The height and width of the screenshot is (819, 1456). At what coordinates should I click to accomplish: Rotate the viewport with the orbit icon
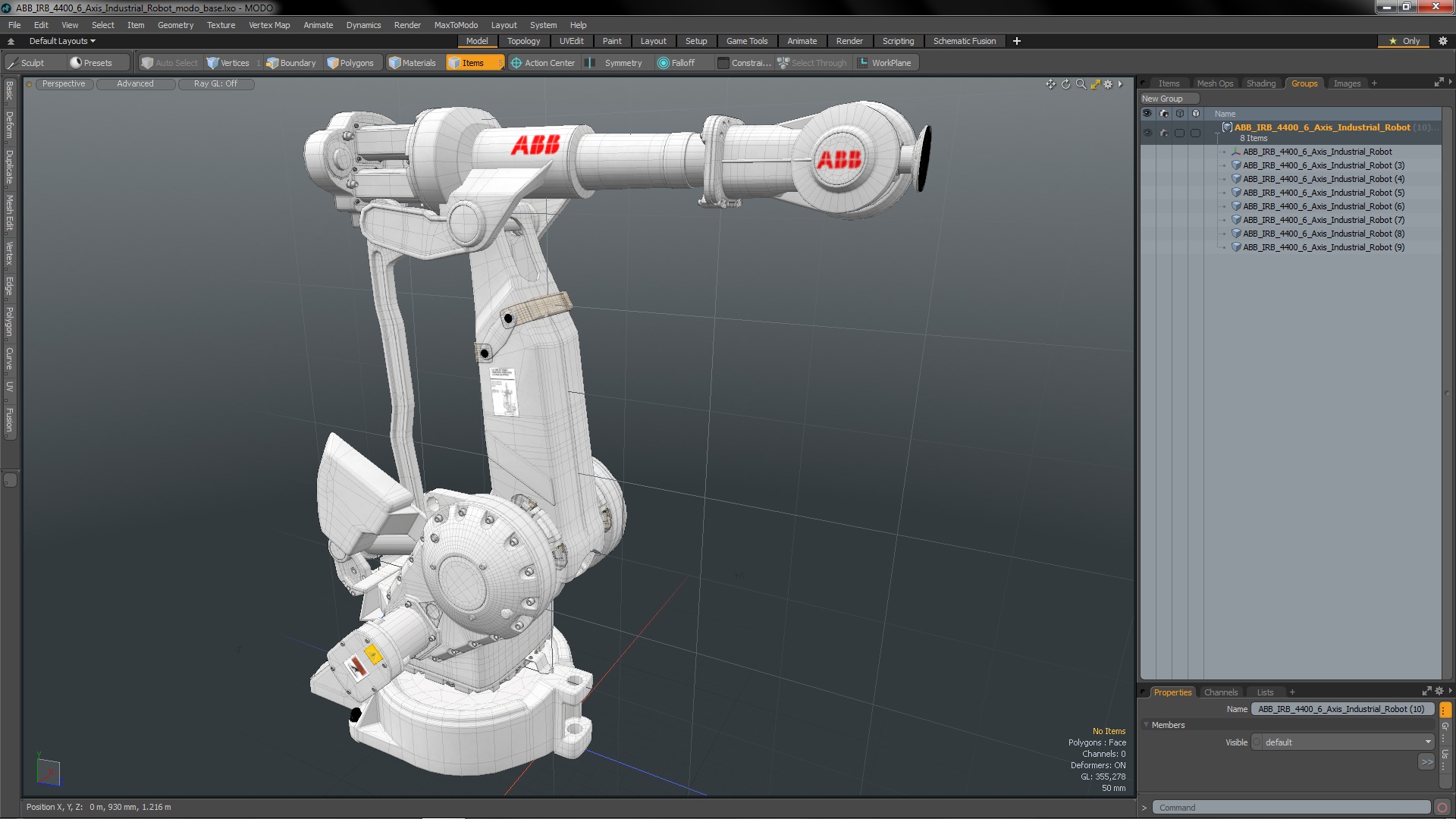(1065, 84)
